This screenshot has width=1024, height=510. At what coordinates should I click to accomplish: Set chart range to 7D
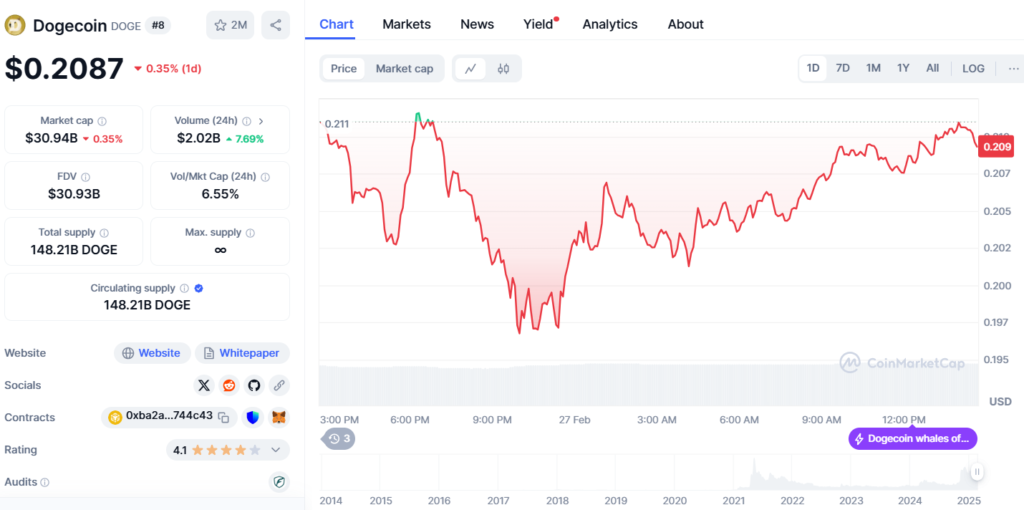(843, 69)
